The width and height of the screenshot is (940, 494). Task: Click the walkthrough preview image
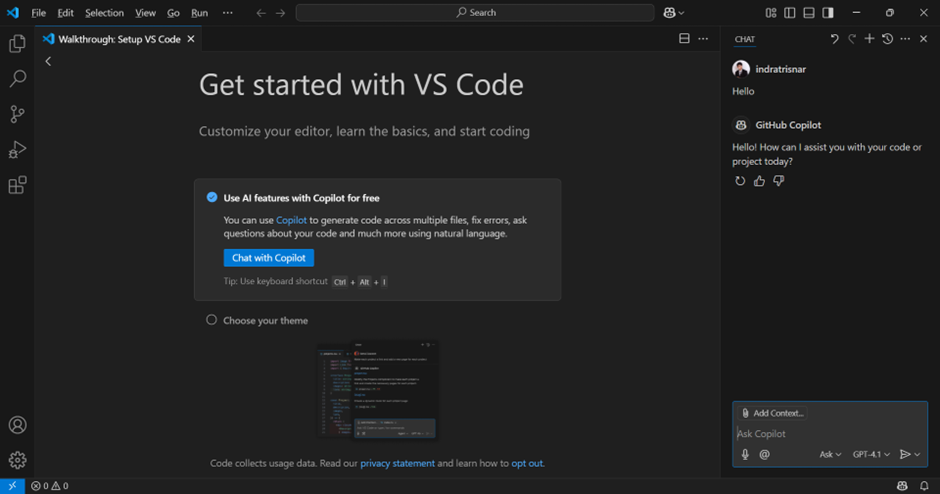377,390
